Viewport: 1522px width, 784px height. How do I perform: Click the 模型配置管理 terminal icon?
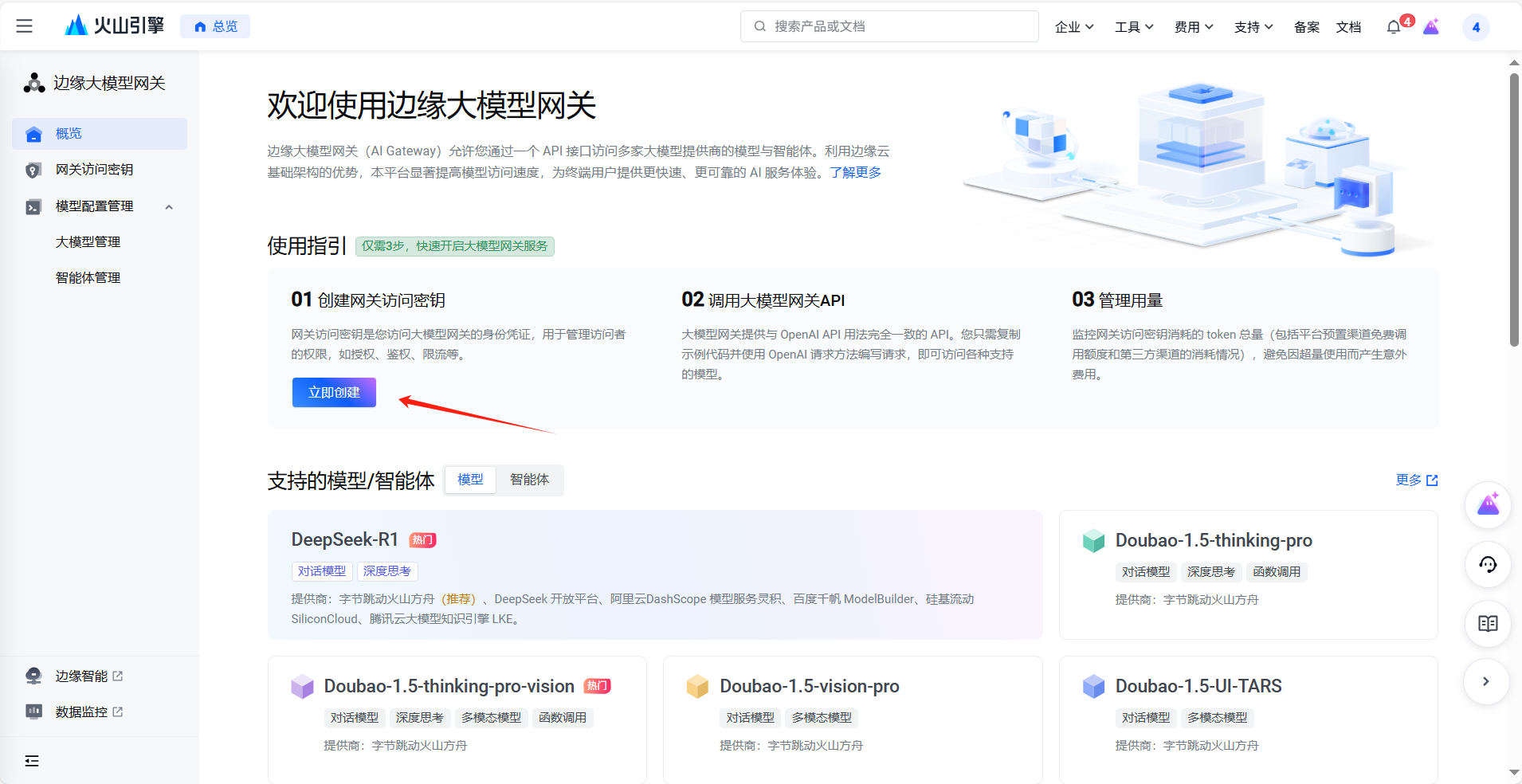33,207
